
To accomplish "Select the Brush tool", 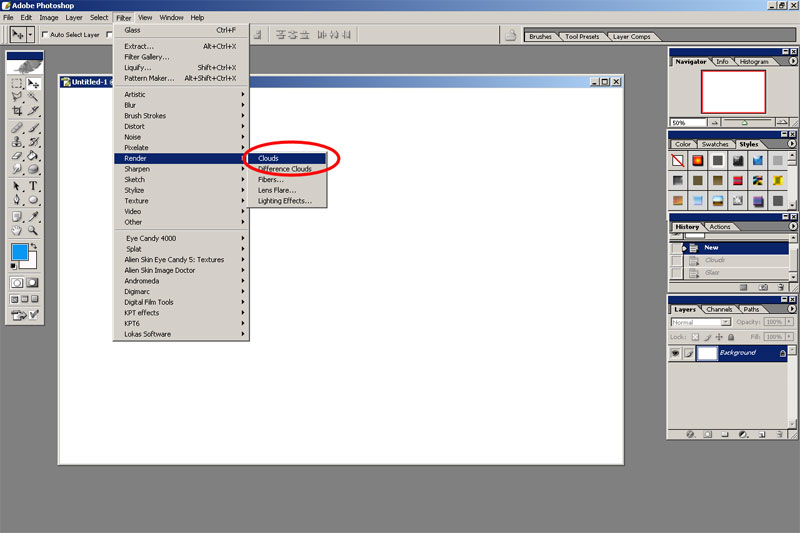I will point(33,128).
